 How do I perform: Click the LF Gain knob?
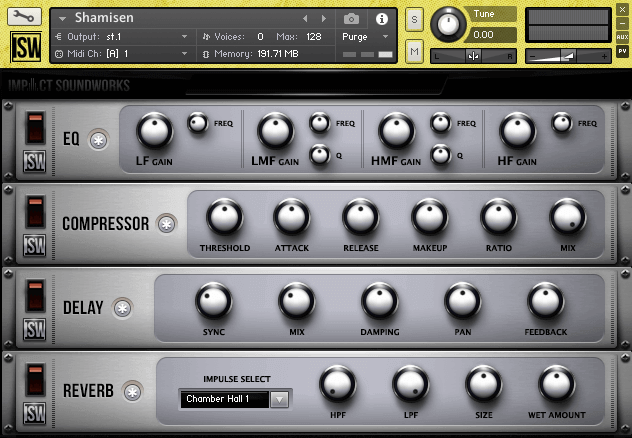[154, 131]
